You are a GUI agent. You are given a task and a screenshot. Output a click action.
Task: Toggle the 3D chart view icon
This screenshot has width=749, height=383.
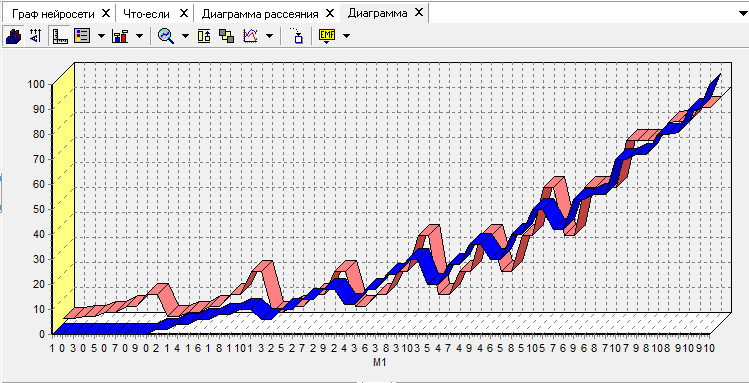(x=13, y=36)
